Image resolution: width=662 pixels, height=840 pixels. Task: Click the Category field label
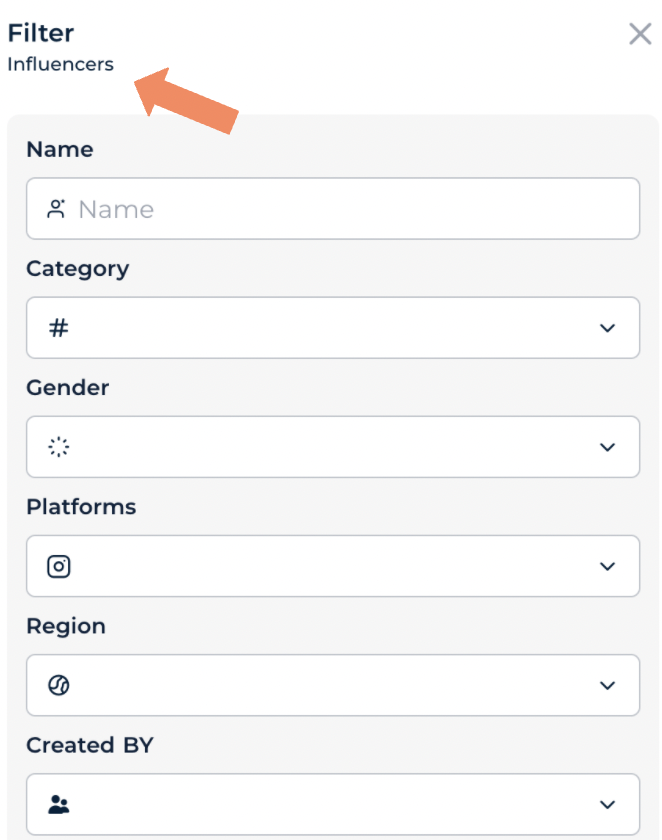tap(77, 268)
